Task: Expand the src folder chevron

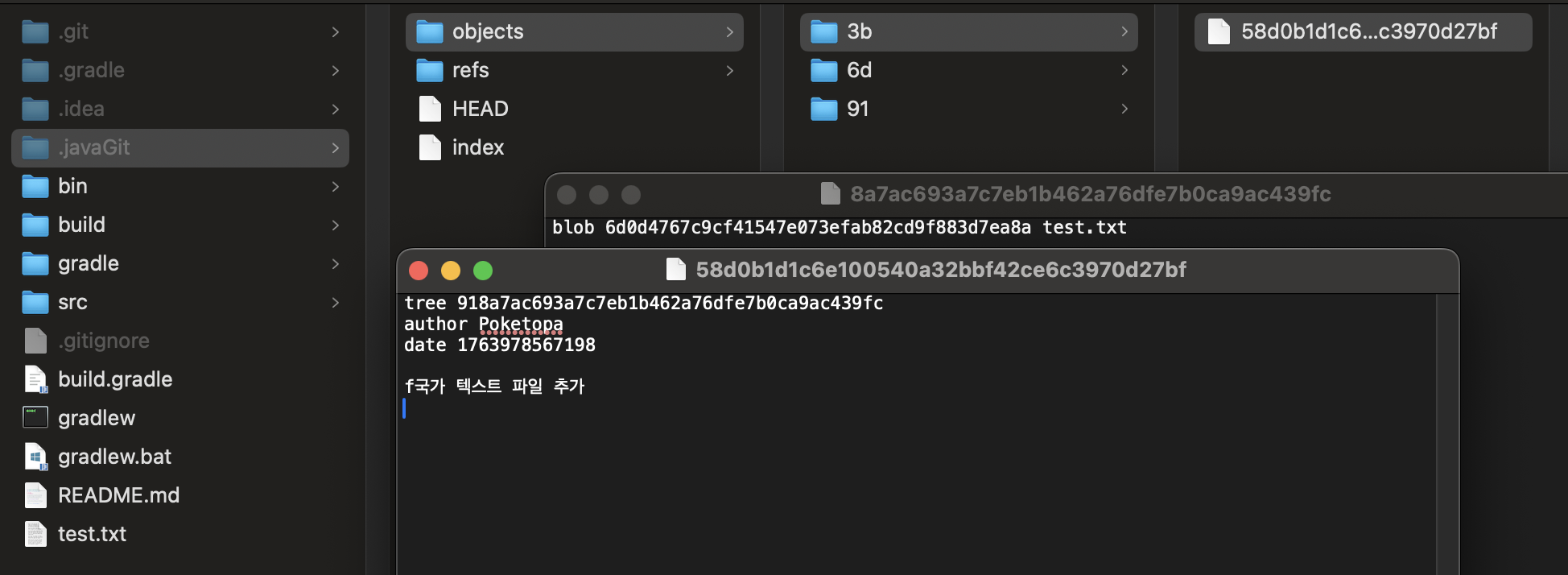Action: 335,303
